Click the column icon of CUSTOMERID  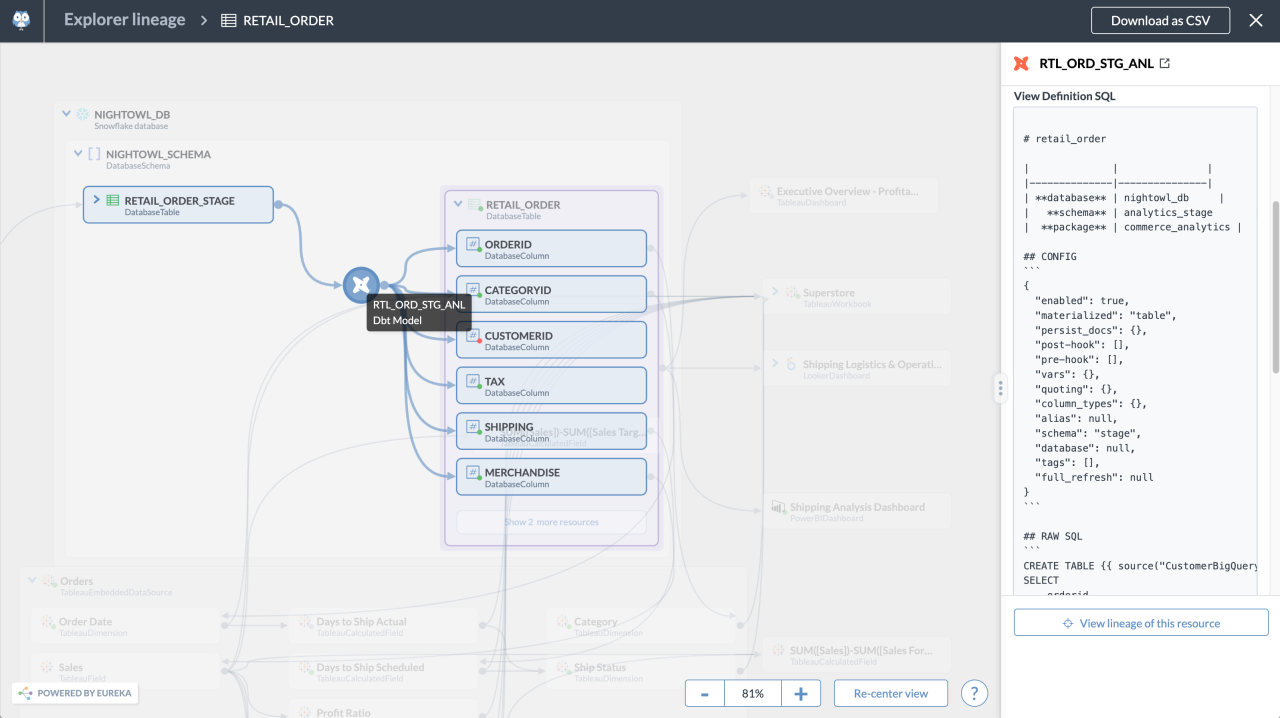pos(474,336)
